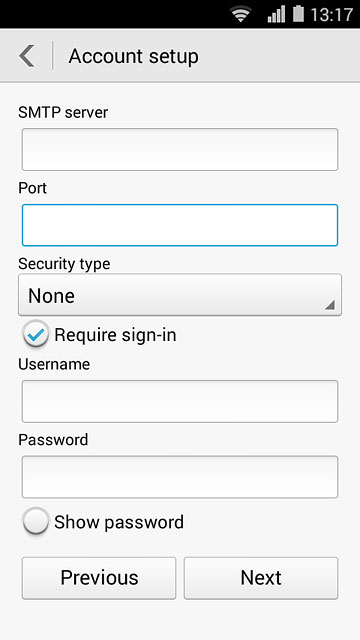
Task: Uncheck the Require sign-in checkbox
Action: coord(36,334)
